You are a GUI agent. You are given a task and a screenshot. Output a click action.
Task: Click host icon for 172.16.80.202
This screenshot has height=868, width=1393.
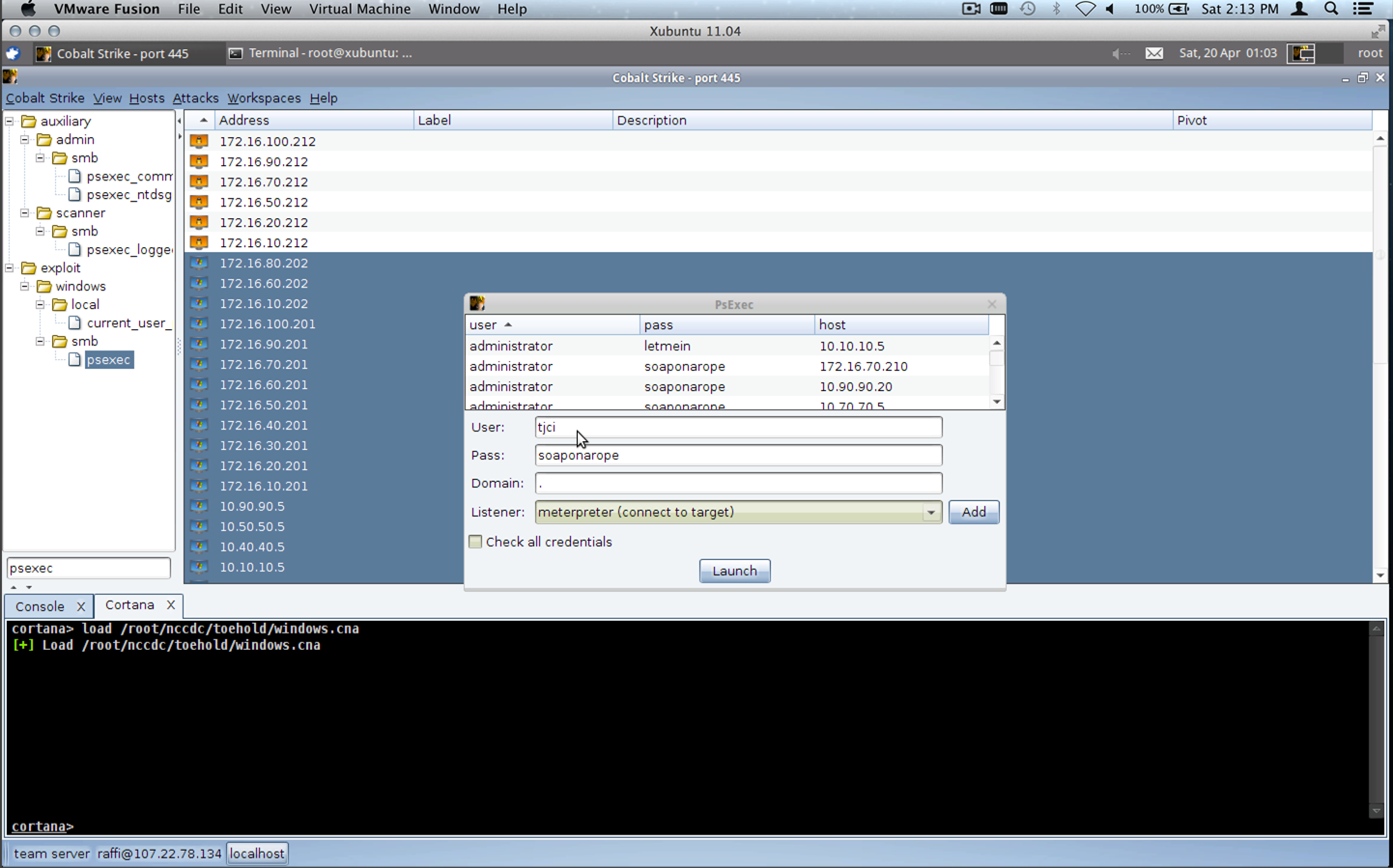coord(199,263)
